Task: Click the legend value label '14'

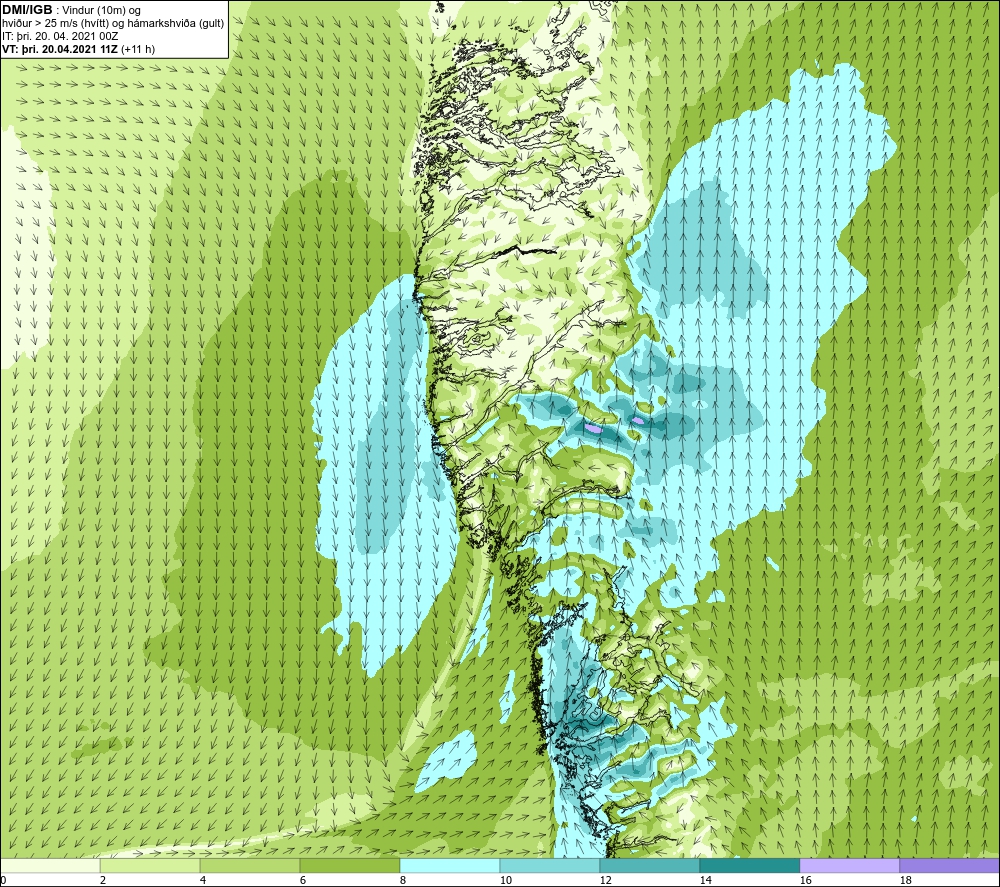Action: (x=705, y=881)
